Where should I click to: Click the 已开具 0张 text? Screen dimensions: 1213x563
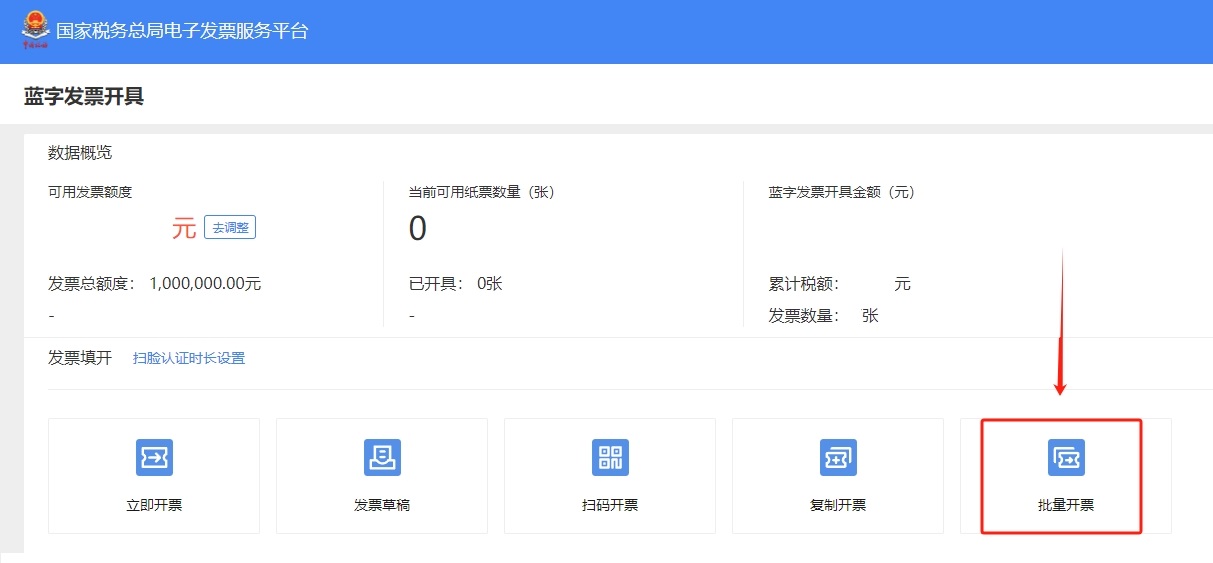(456, 284)
